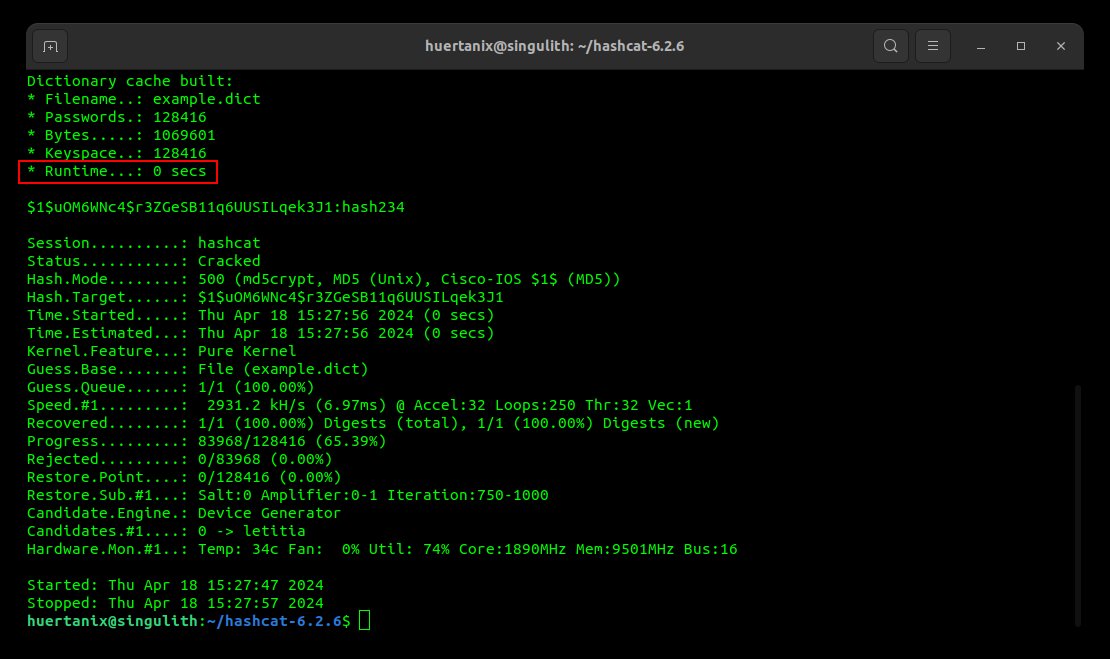Image resolution: width=1110 pixels, height=659 pixels.
Task: Click the 'Runtime...: 0 secs' line
Action: click(x=117, y=171)
